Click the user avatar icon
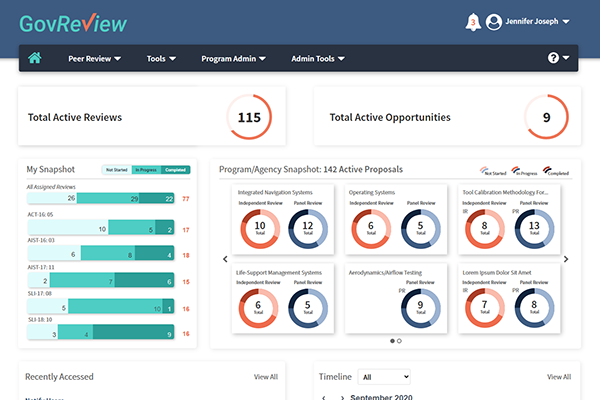Image resolution: width=600 pixels, height=400 pixels. (x=494, y=22)
